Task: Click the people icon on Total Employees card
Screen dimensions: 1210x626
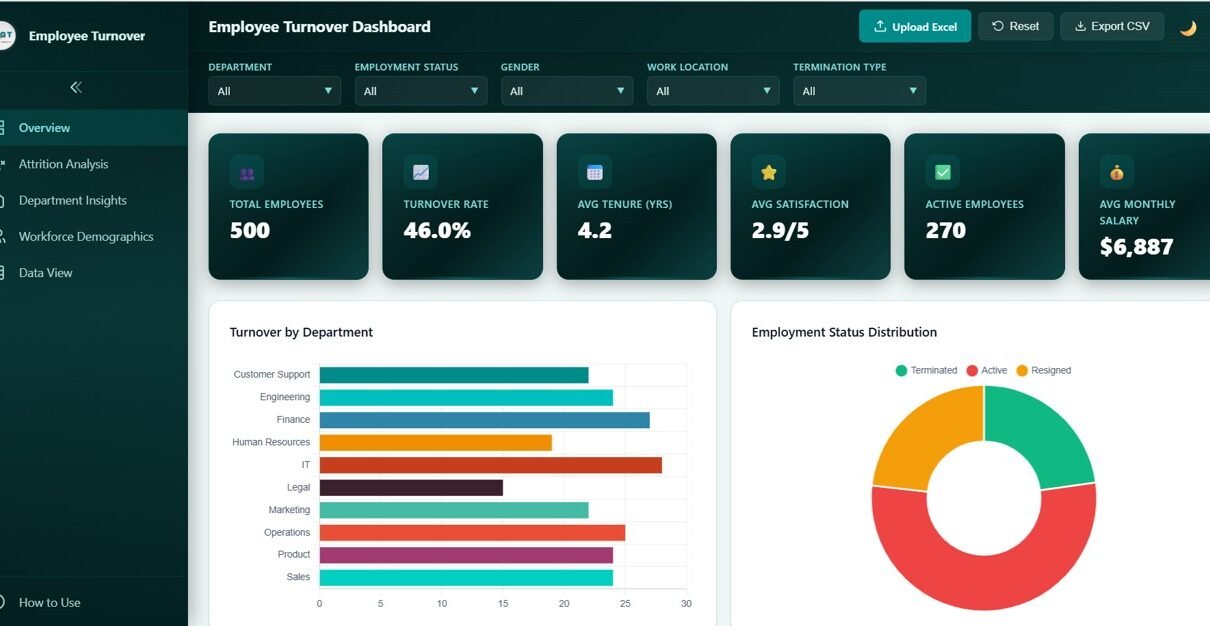Action: (246, 172)
